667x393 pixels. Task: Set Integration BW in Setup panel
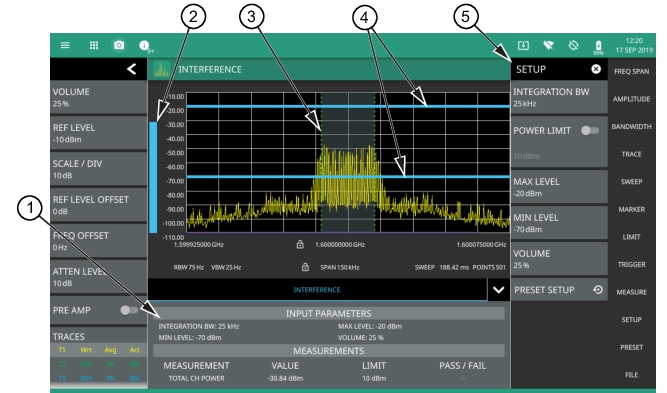[559, 97]
